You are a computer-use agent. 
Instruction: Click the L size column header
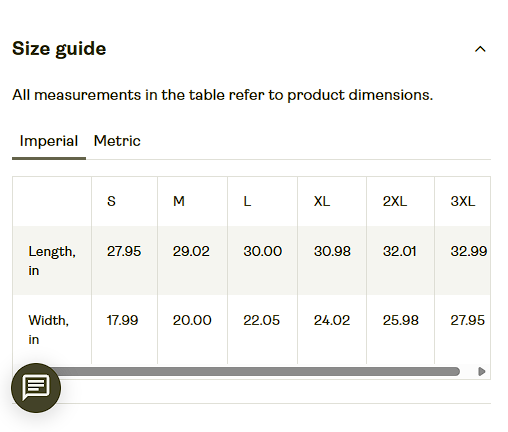(247, 201)
